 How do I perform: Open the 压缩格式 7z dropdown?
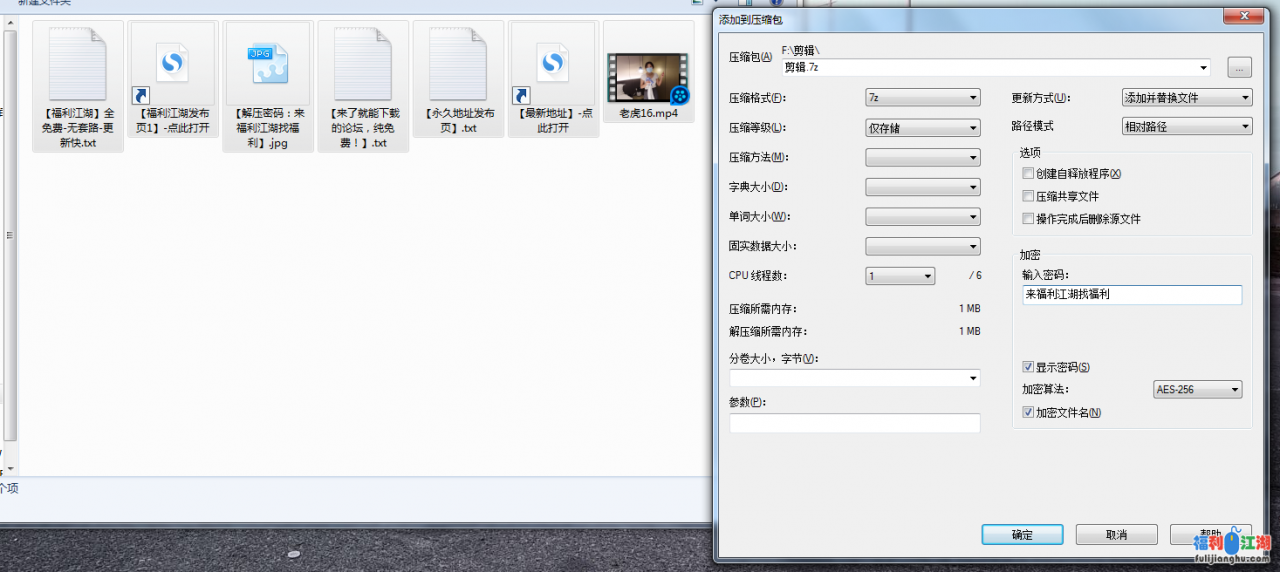922,98
